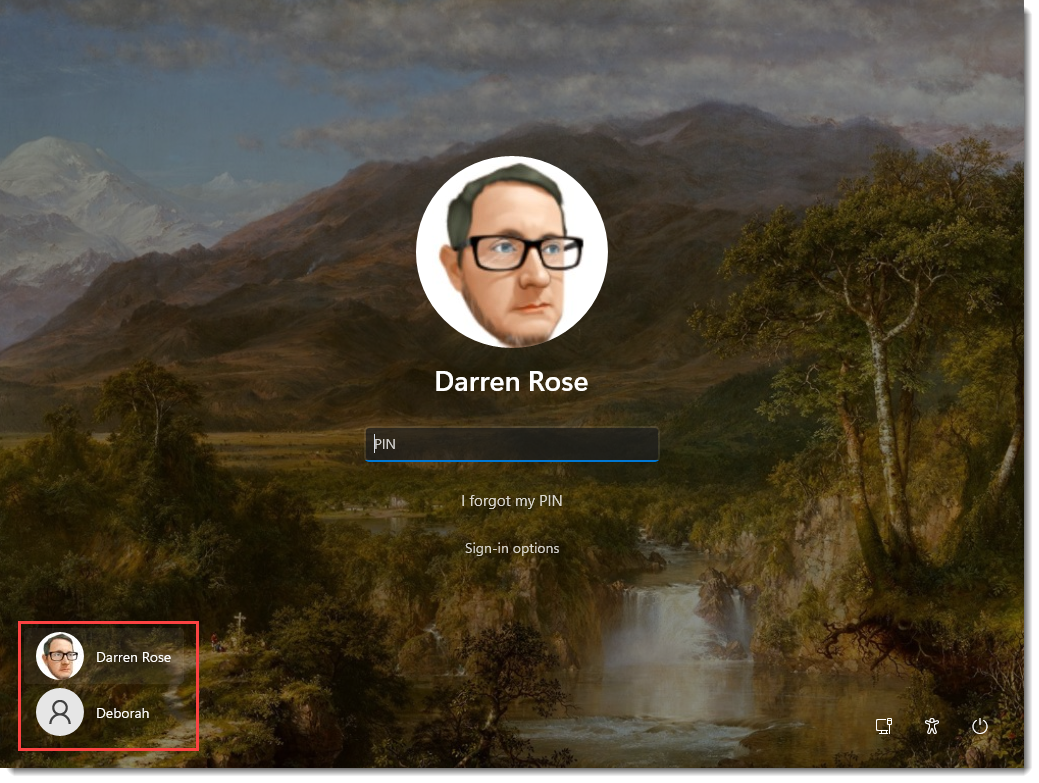Expand Sign-in options
Screen dimensions: 1039x783
(511, 548)
